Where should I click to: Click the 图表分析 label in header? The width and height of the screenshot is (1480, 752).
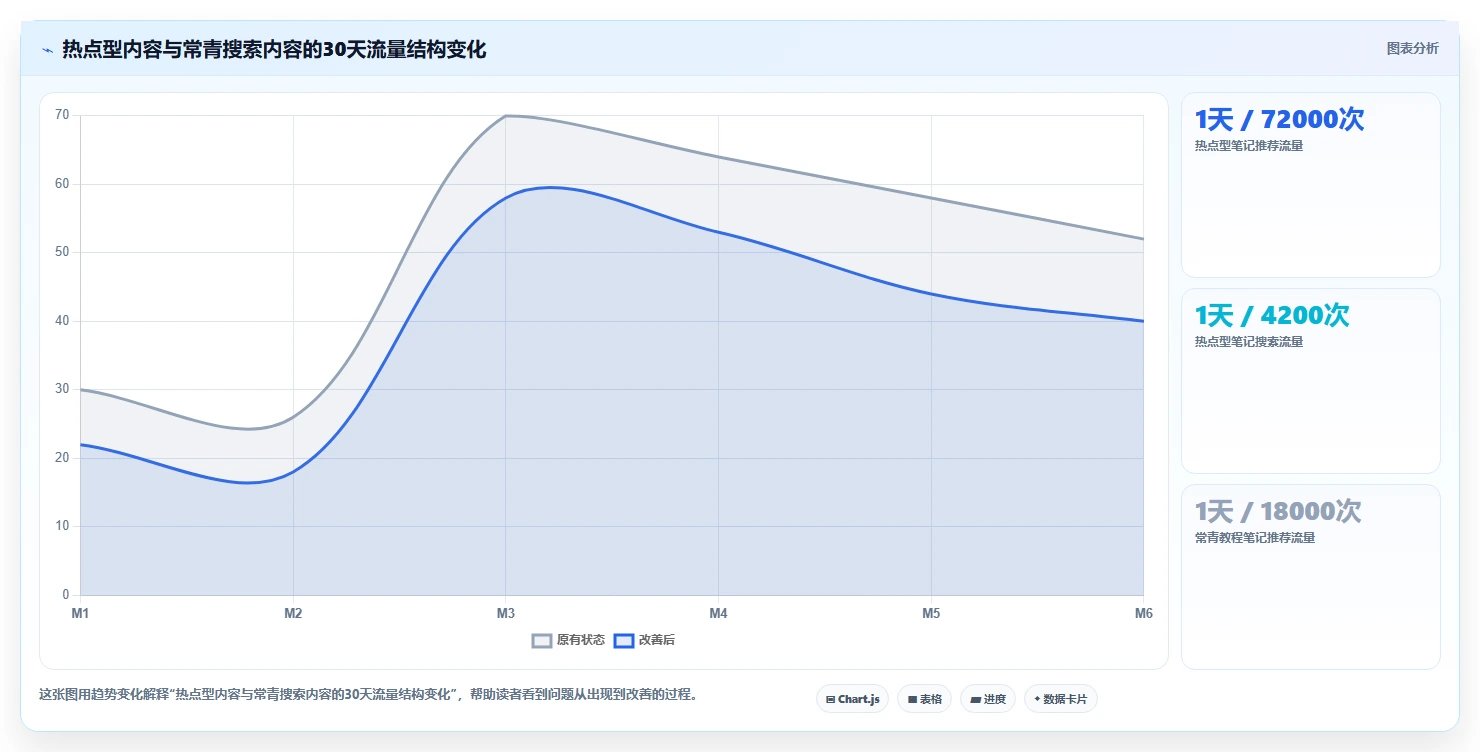click(1412, 48)
